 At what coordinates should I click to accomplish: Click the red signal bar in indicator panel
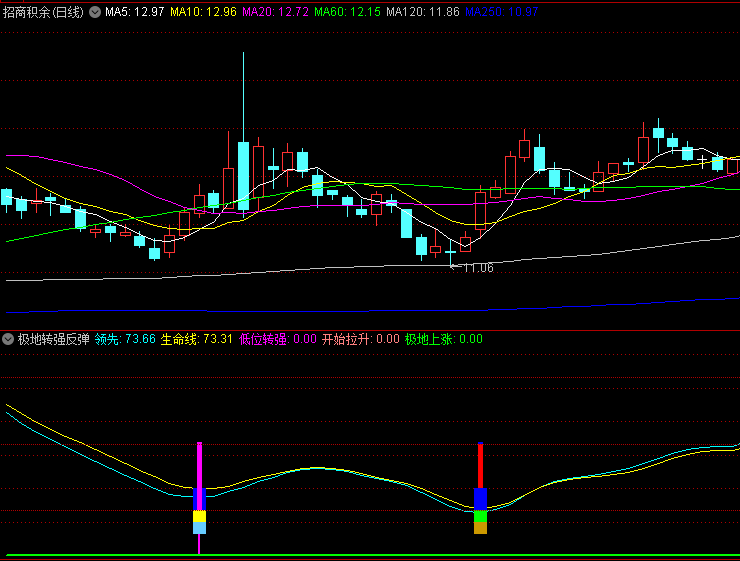pos(480,465)
